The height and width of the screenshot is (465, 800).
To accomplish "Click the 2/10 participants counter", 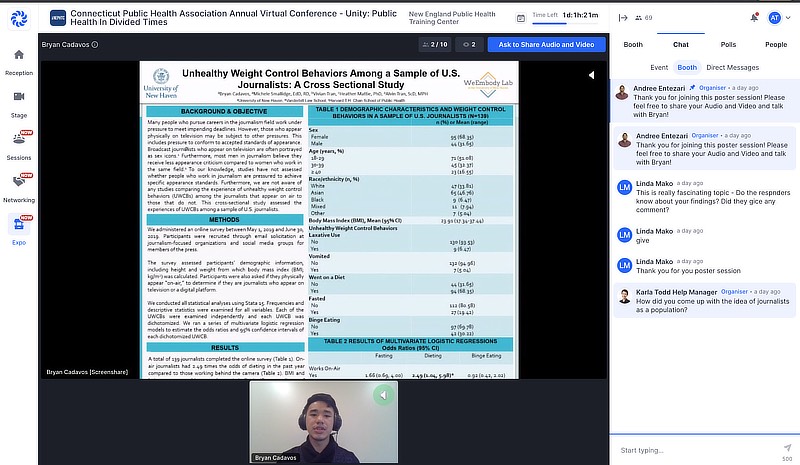I will point(435,45).
